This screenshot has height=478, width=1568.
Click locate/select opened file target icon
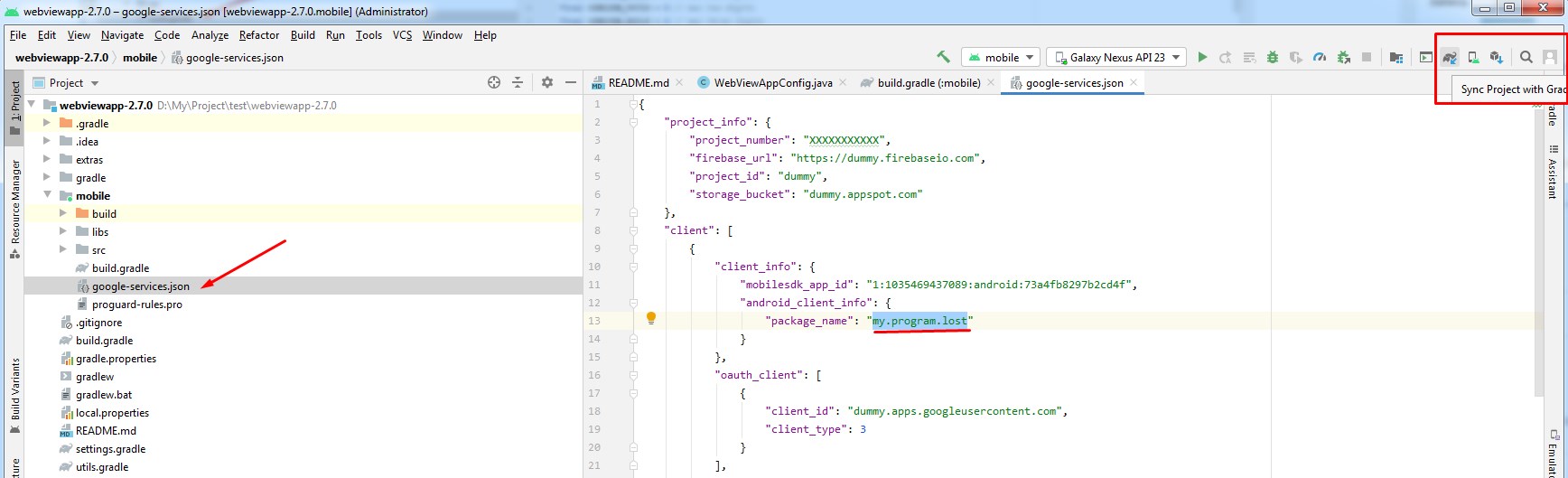coord(494,82)
